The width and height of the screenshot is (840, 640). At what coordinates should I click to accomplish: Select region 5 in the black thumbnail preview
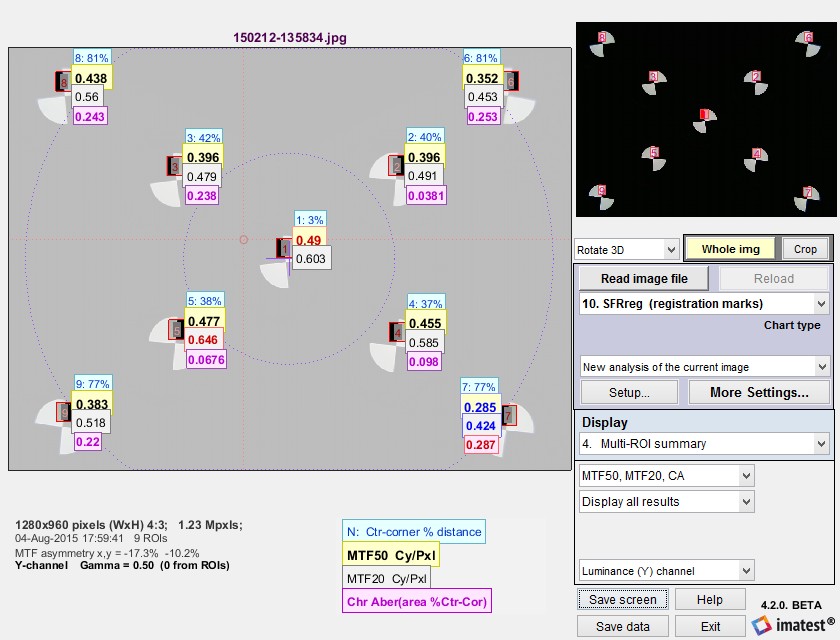pos(654,152)
